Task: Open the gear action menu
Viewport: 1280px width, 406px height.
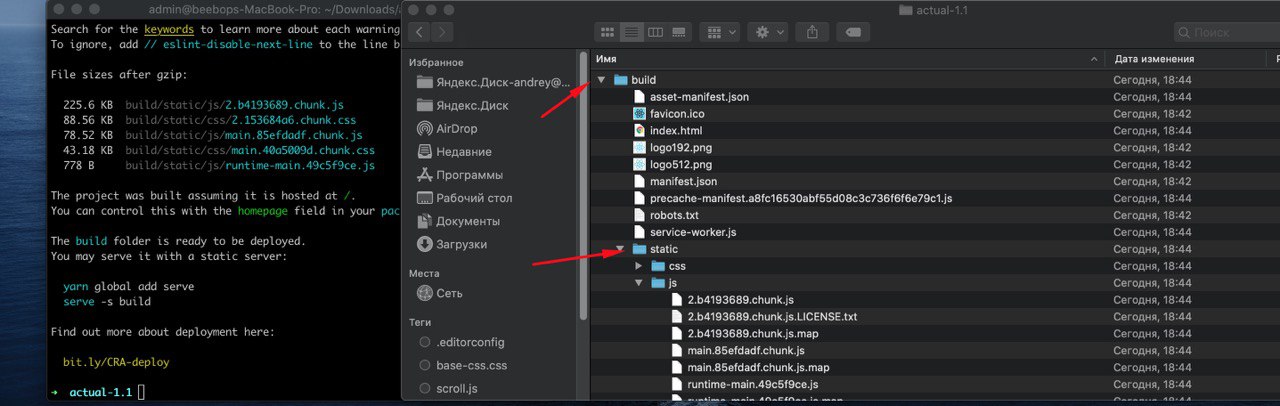Action: (769, 32)
